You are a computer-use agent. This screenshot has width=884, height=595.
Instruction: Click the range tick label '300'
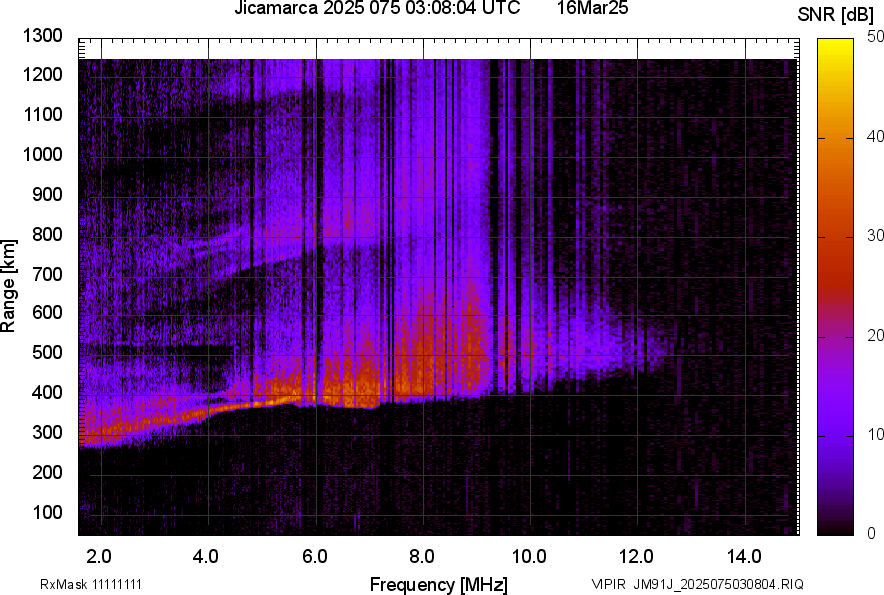coord(47,433)
